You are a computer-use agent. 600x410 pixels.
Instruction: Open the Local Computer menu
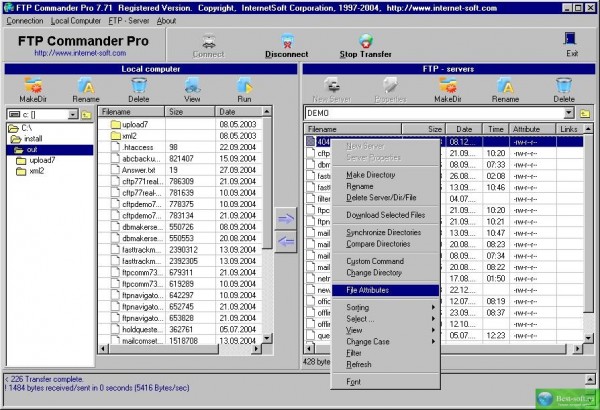[76, 21]
